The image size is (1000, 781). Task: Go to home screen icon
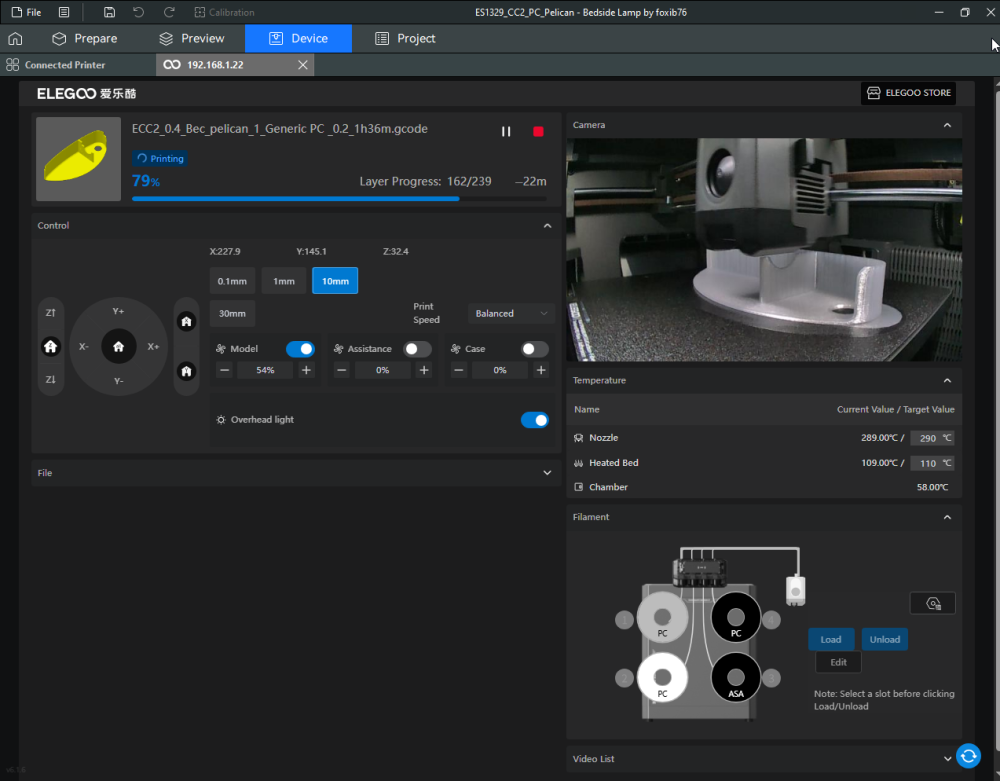[x=15, y=39]
